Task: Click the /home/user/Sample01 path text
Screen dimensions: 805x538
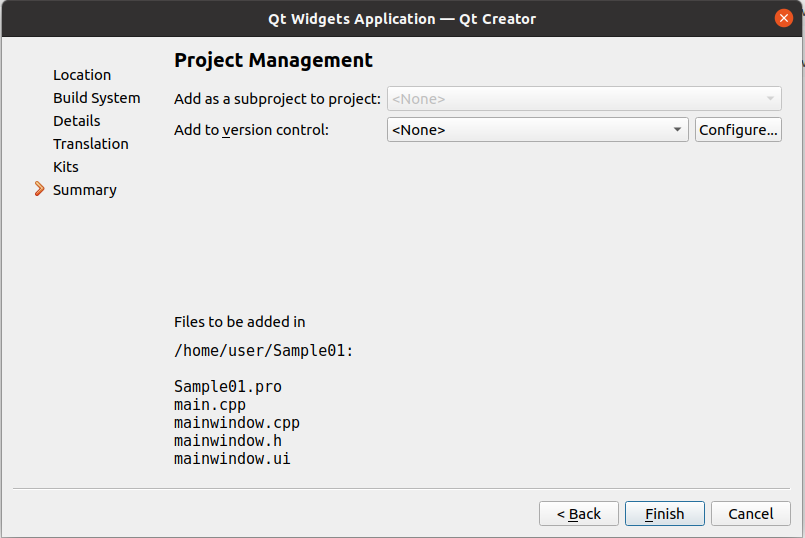Action: (263, 351)
